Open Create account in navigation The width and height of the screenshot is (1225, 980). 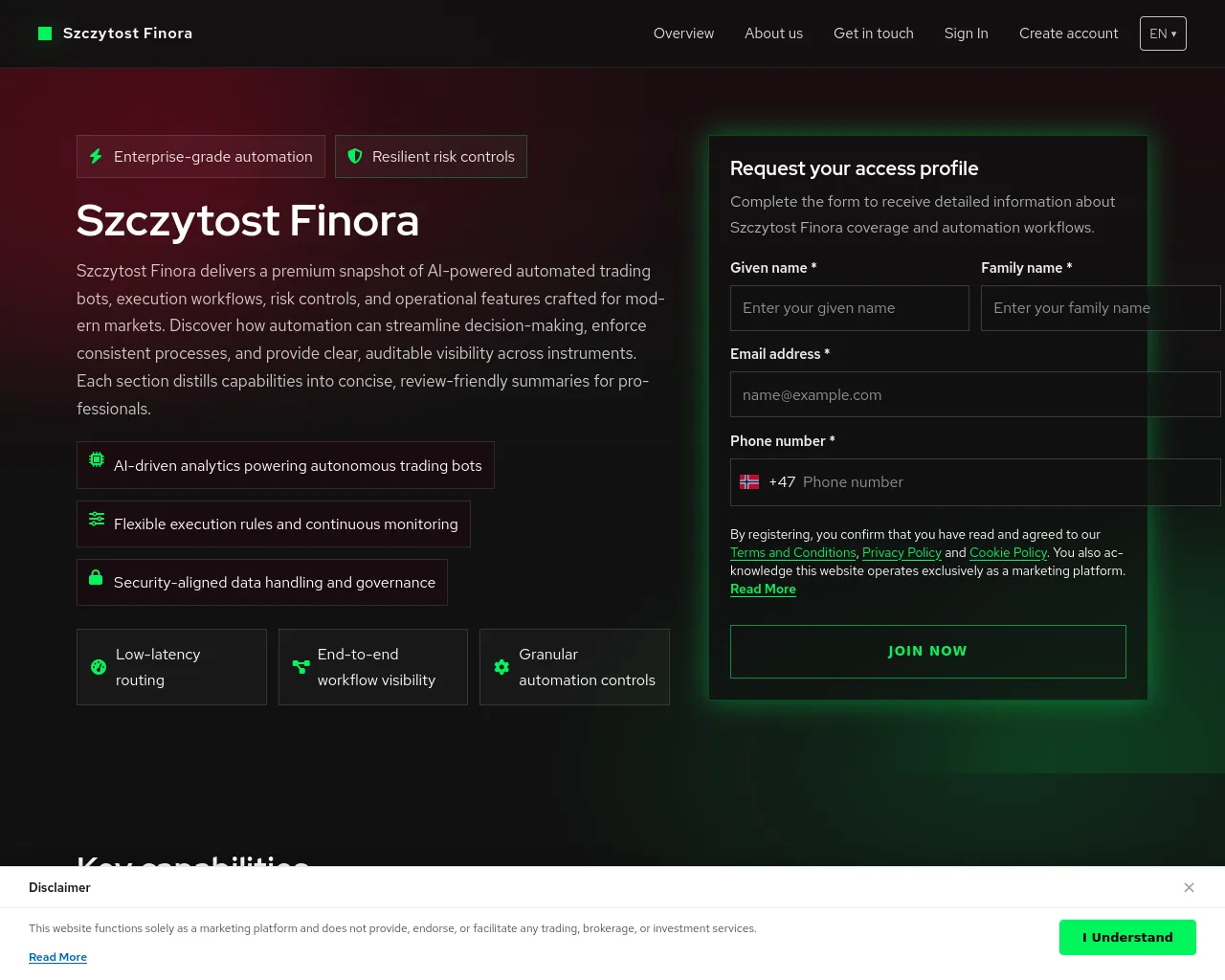coord(1068,33)
